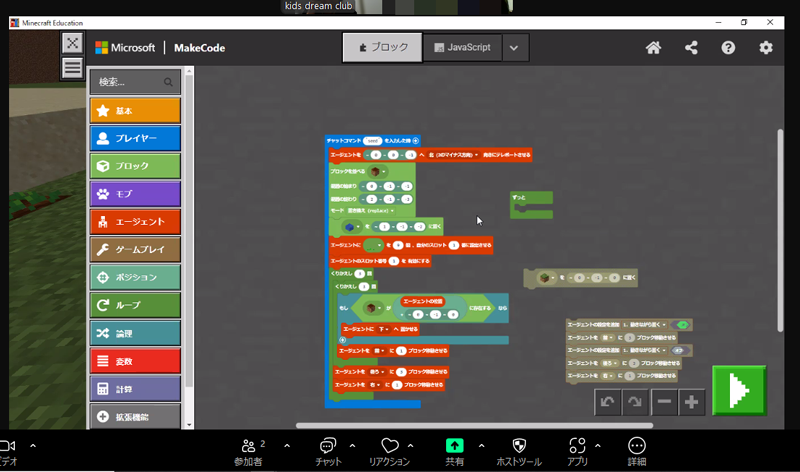Zoom out the workspace with the minus button
The width and height of the screenshot is (800, 472).
pyautogui.click(x=664, y=402)
